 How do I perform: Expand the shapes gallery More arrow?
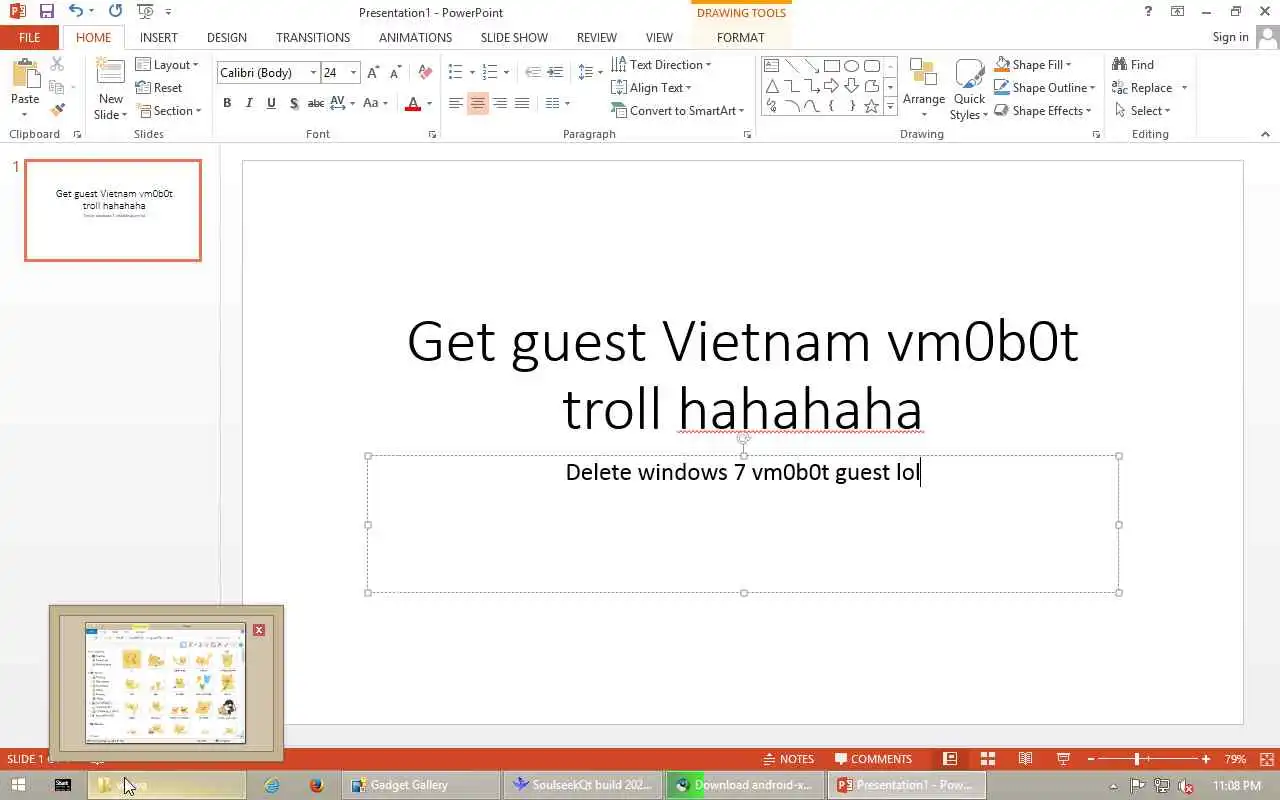click(x=890, y=107)
